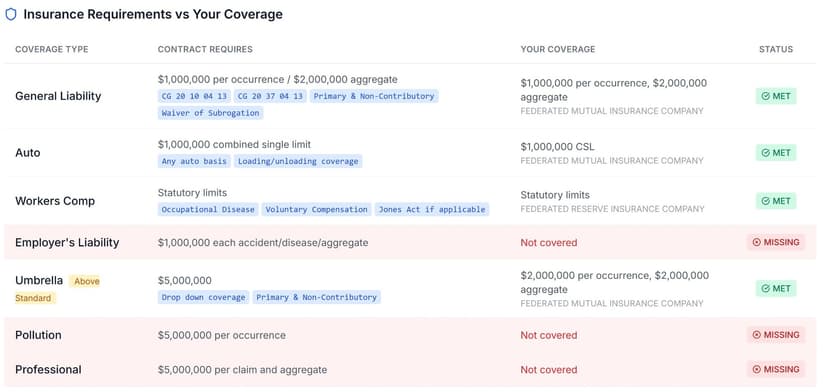Select the Employer's Liability row label
Image resolution: width=828 pixels, height=392 pixels.
pyautogui.click(x=67, y=242)
